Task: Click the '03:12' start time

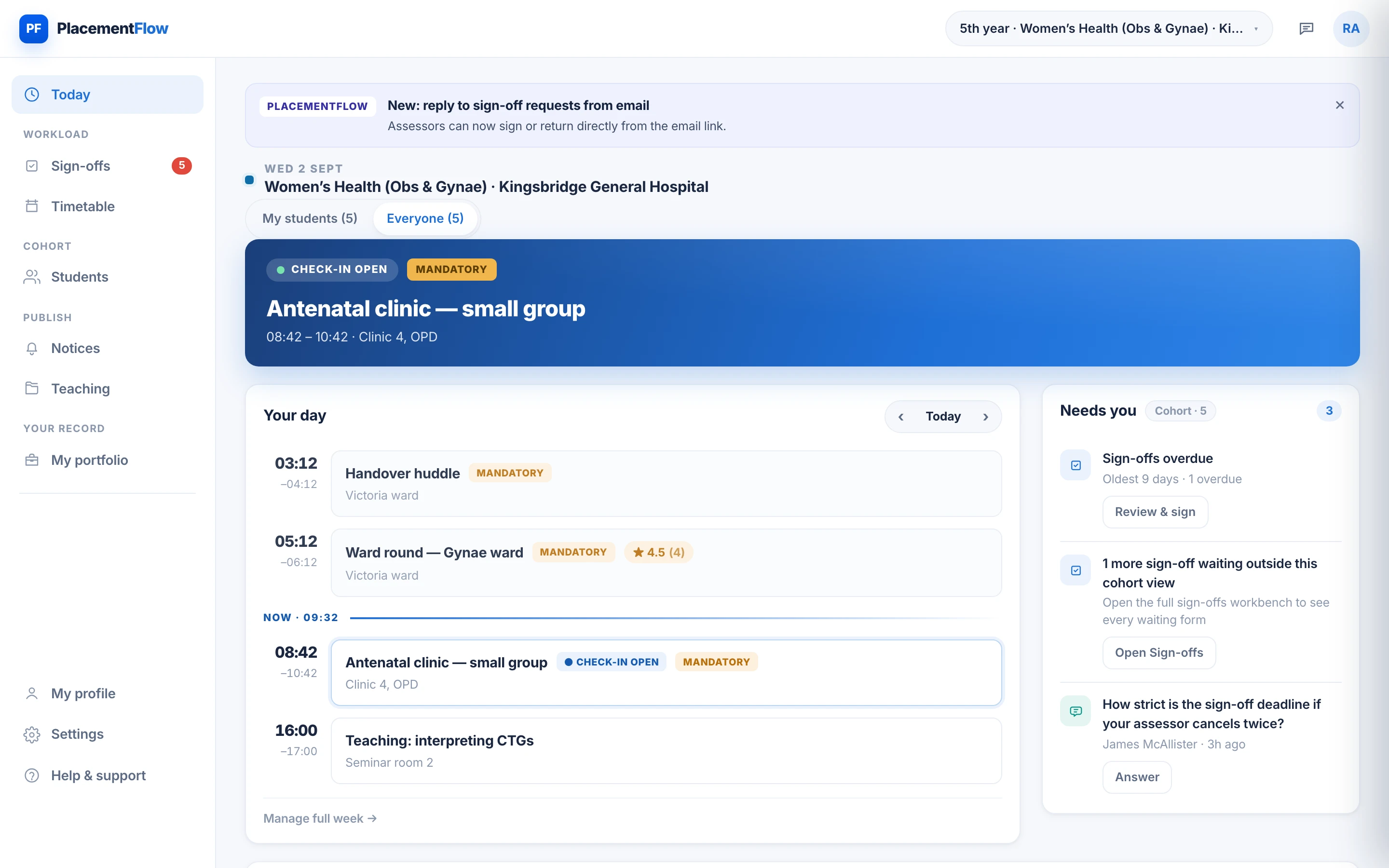Action: point(296,463)
